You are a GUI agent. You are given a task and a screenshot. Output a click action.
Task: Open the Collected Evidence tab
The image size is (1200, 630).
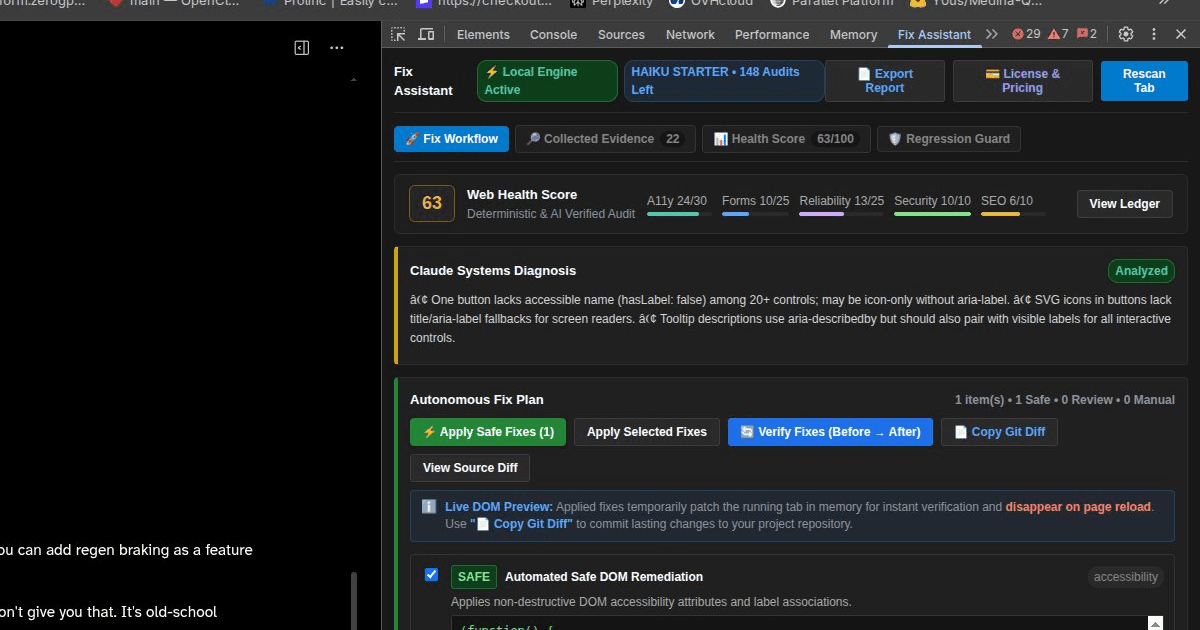tap(605, 139)
